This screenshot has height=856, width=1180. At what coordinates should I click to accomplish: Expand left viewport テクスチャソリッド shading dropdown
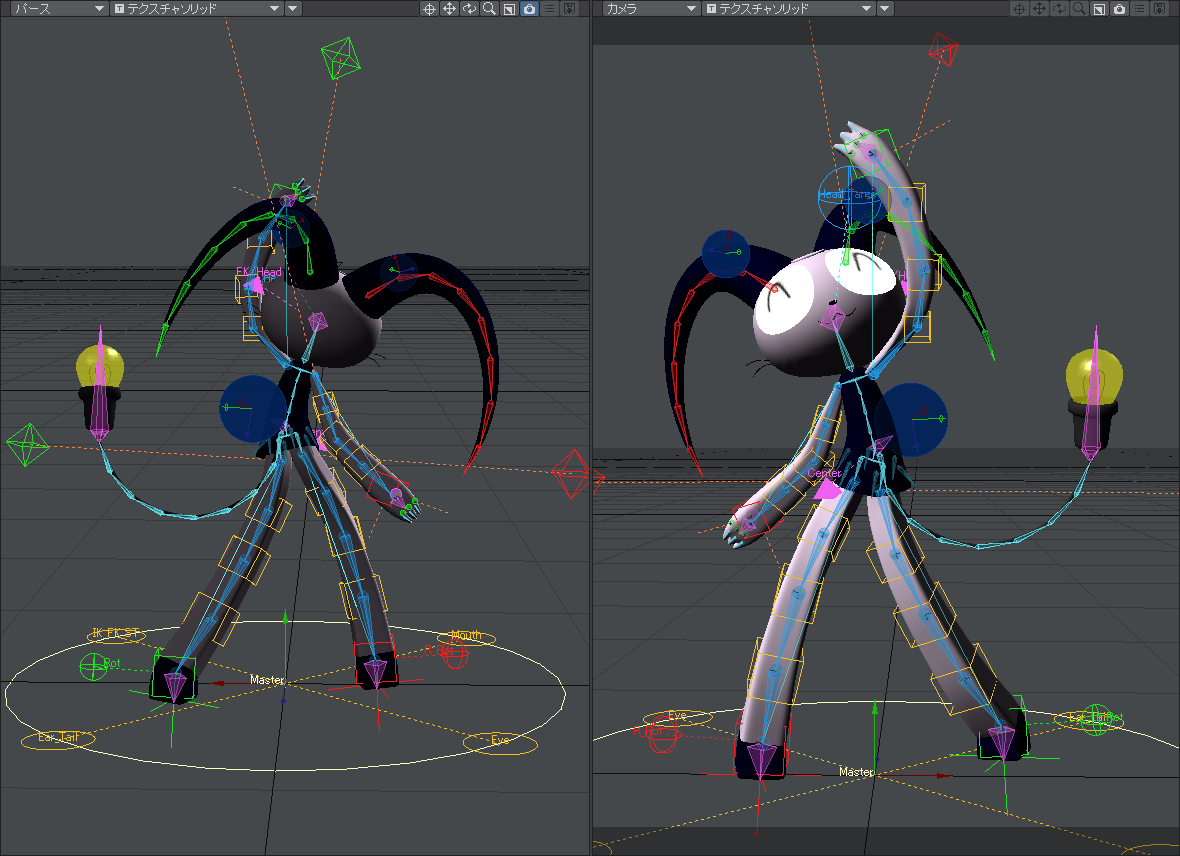coord(196,9)
